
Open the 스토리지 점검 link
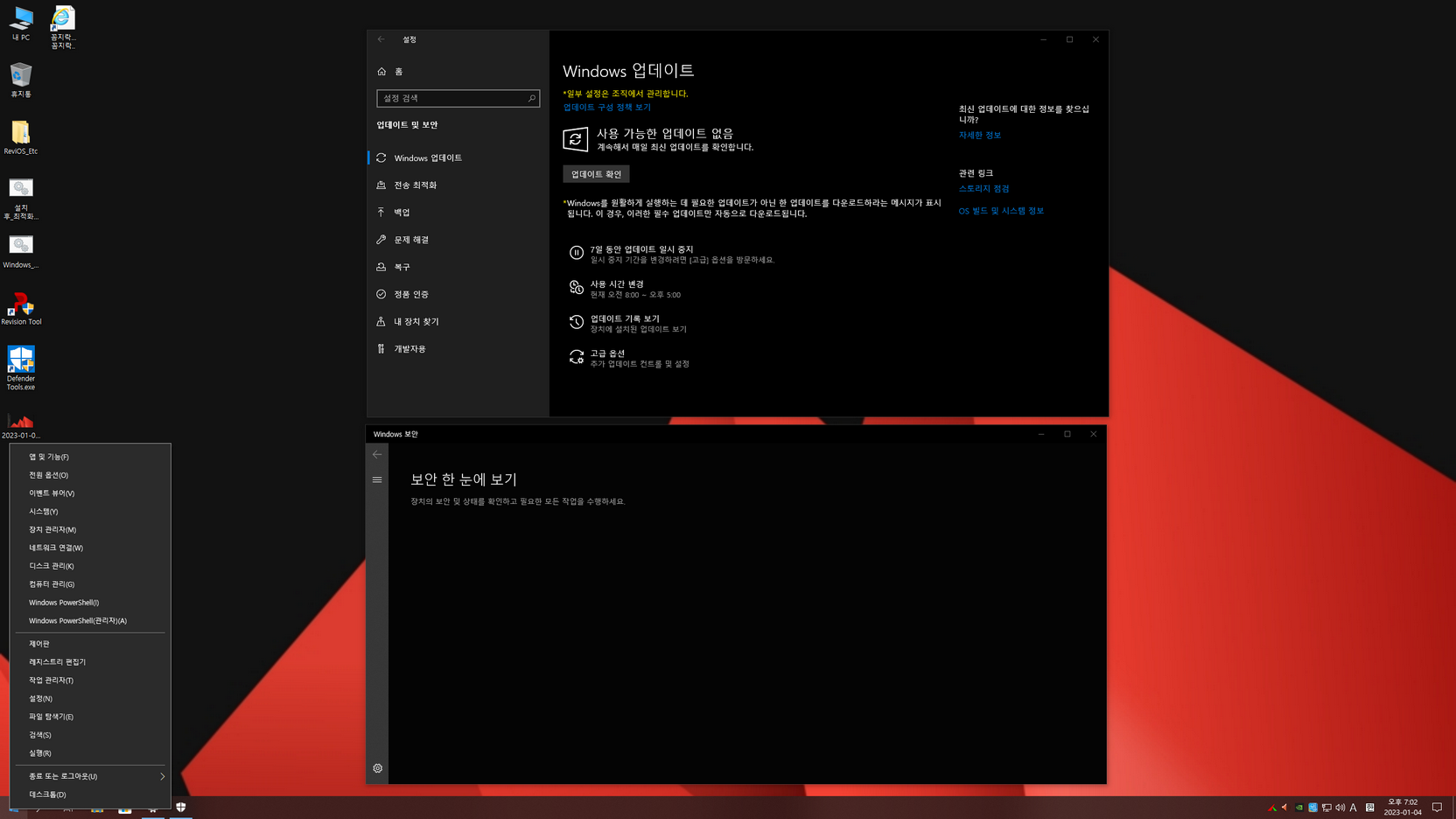[983, 189]
